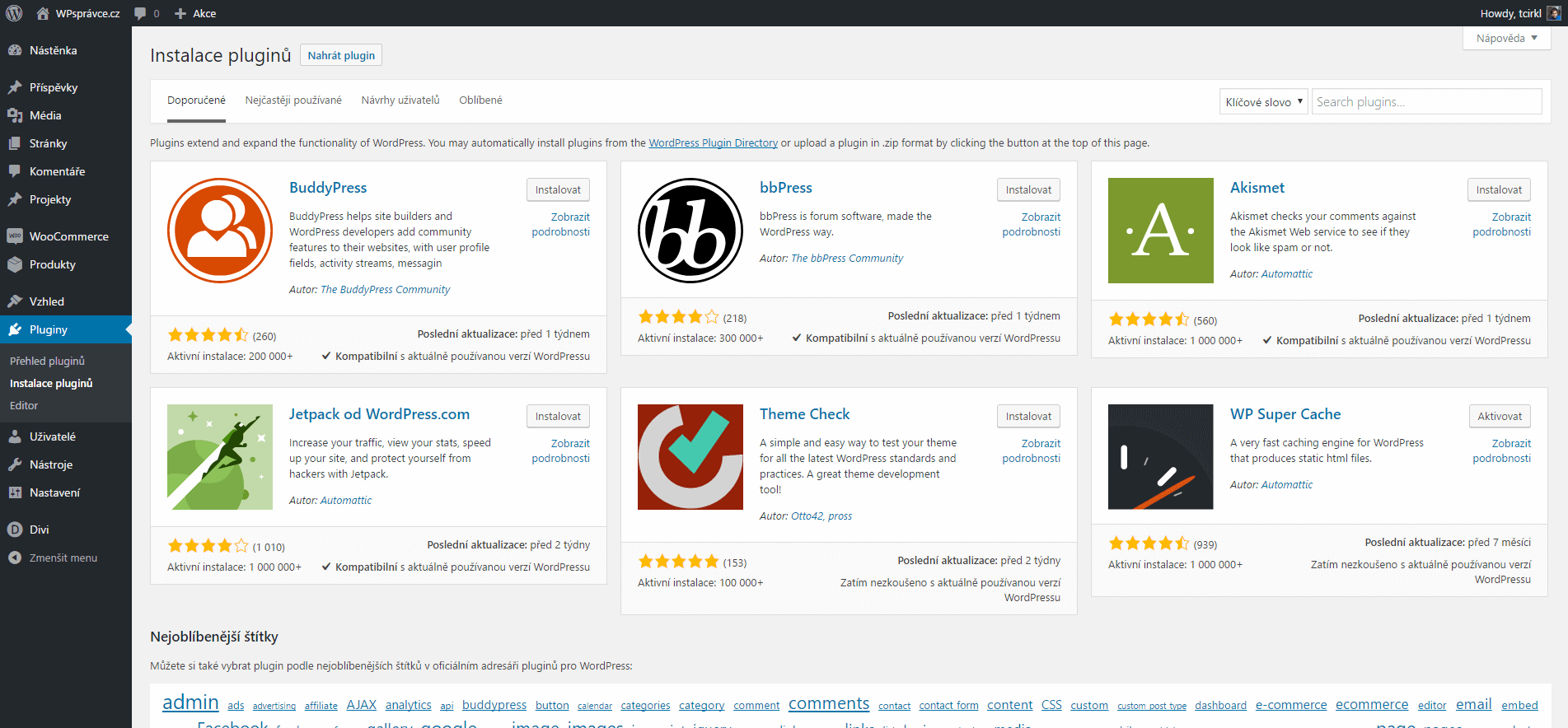Show details for Akismet
The width and height of the screenshot is (1568, 728).
coord(1502,224)
